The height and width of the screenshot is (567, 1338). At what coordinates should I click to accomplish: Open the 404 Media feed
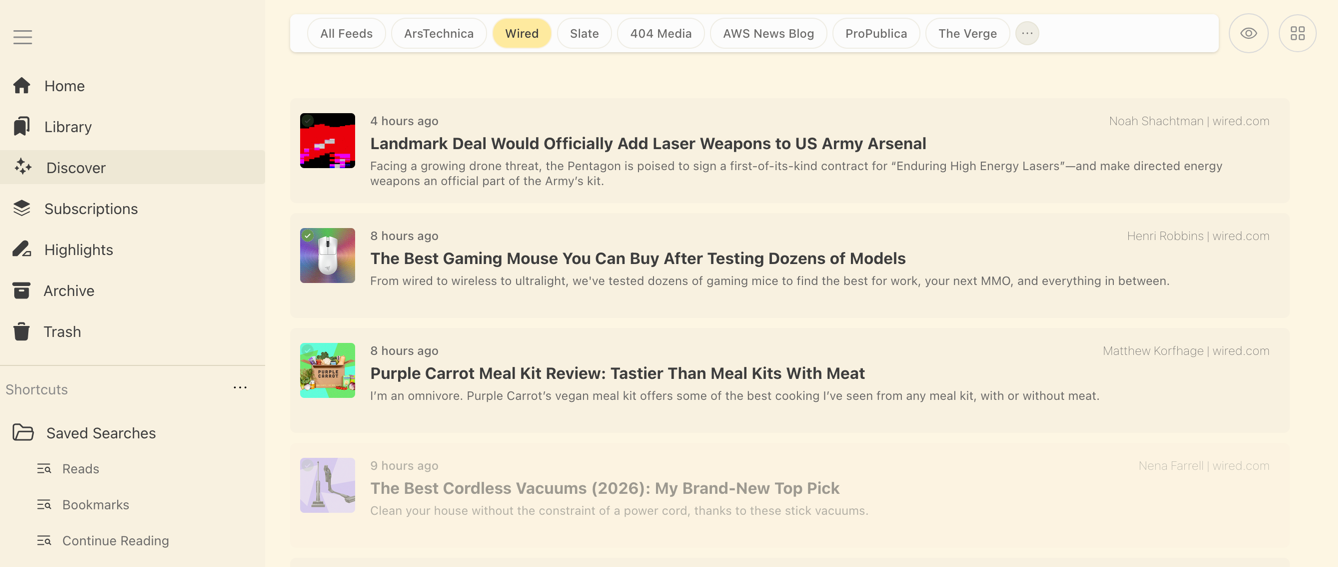[x=661, y=33]
